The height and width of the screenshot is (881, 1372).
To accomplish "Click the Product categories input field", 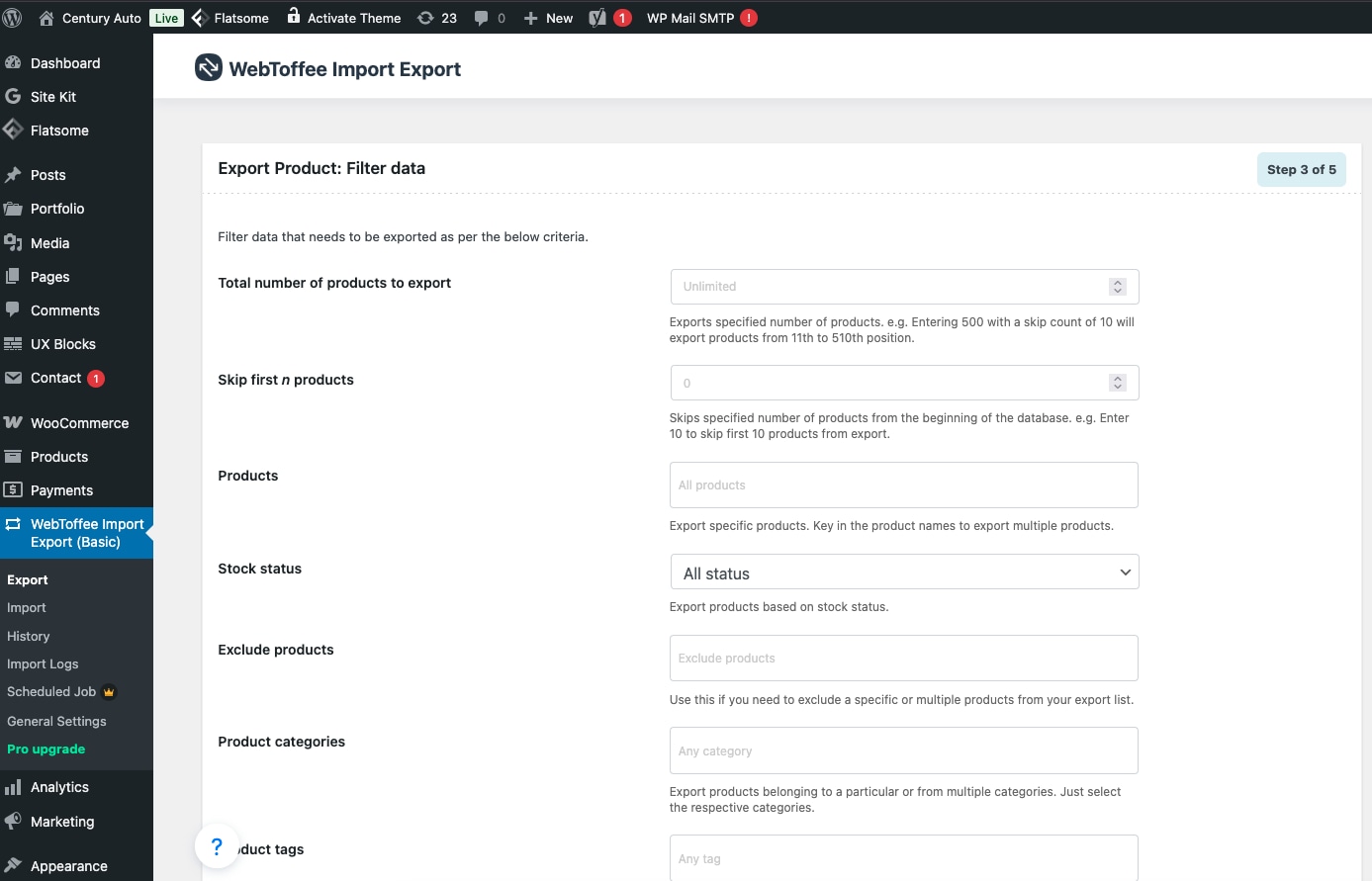I will click(x=903, y=751).
